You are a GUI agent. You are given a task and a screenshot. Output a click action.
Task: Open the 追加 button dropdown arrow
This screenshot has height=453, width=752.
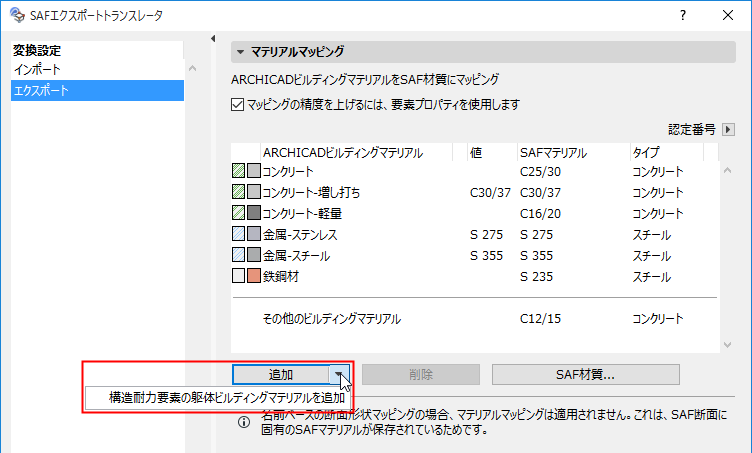[339, 374]
